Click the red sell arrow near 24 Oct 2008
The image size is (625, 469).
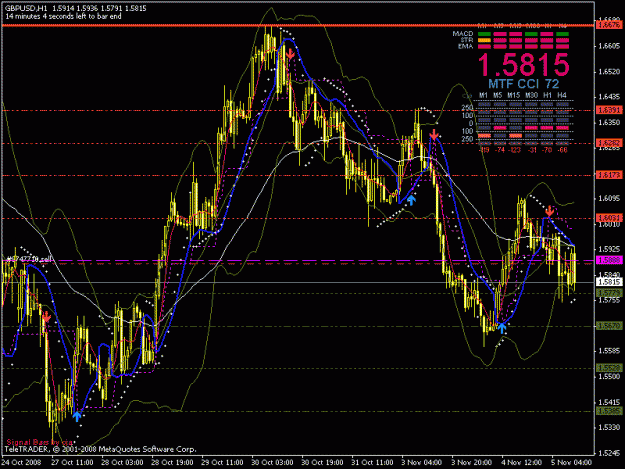click(x=47, y=317)
